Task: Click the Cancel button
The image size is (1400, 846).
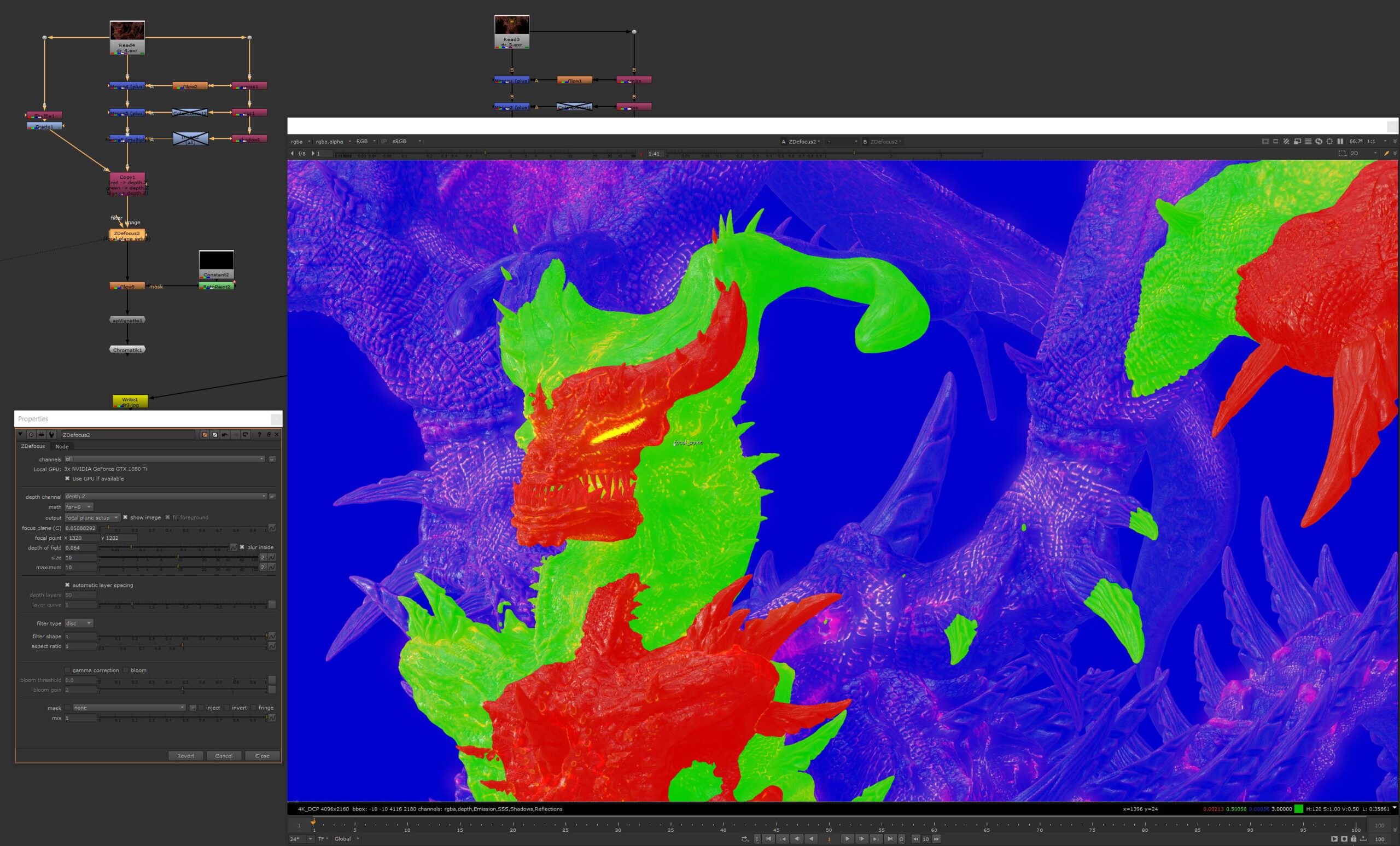Action: point(223,756)
